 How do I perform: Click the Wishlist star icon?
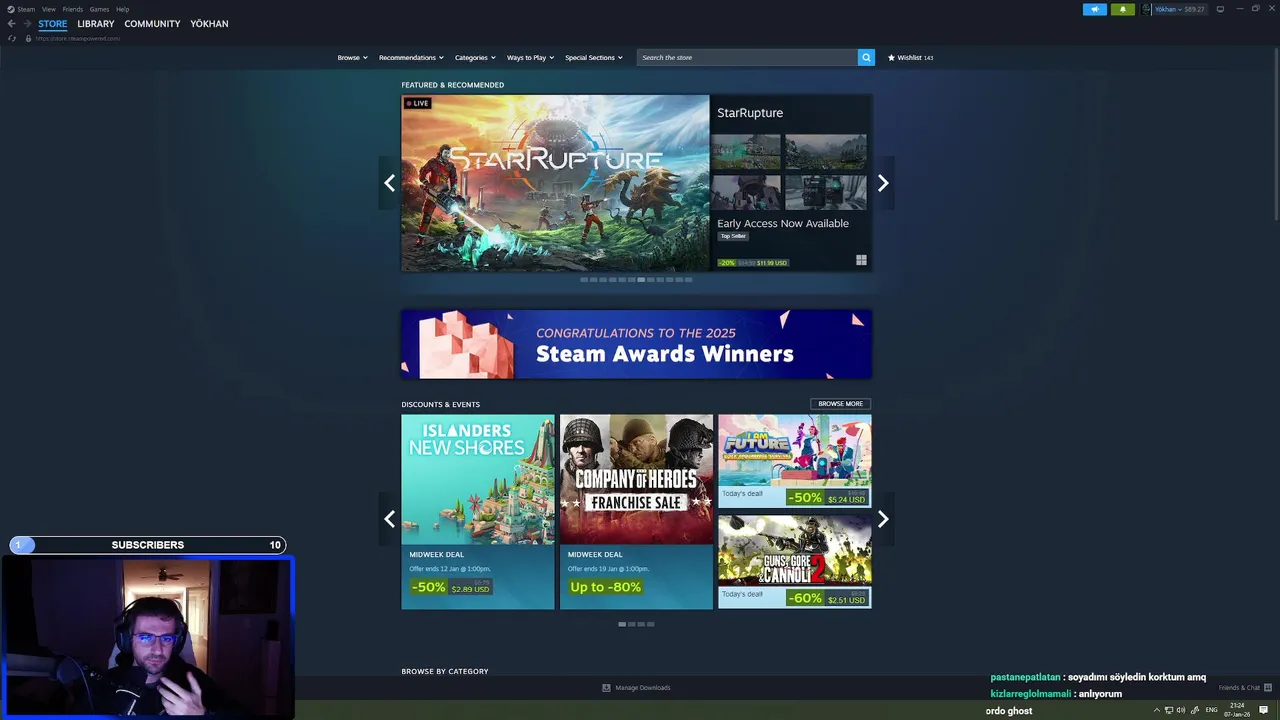pos(891,58)
